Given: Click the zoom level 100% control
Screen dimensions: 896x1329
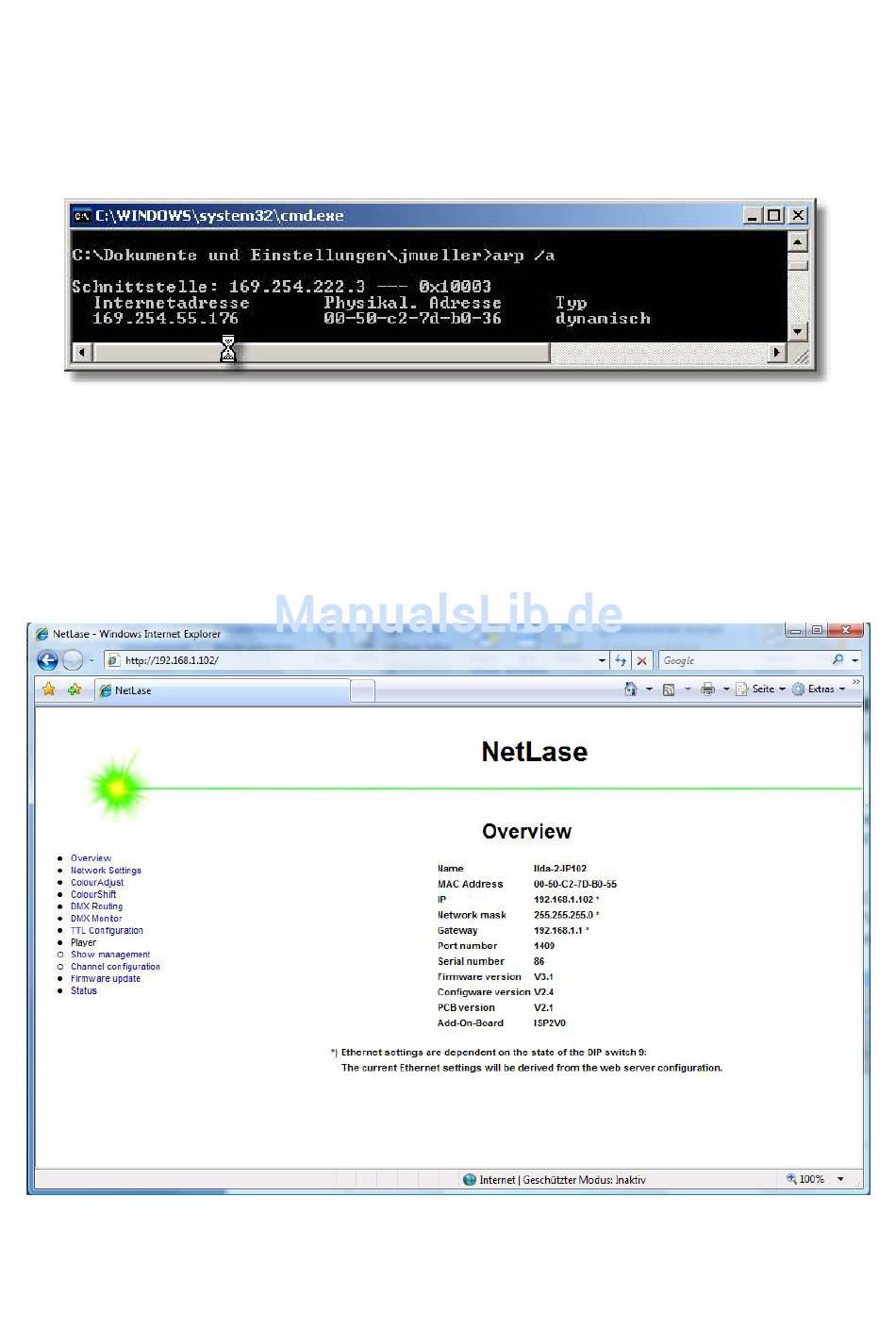Looking at the screenshot, I should (x=805, y=1179).
